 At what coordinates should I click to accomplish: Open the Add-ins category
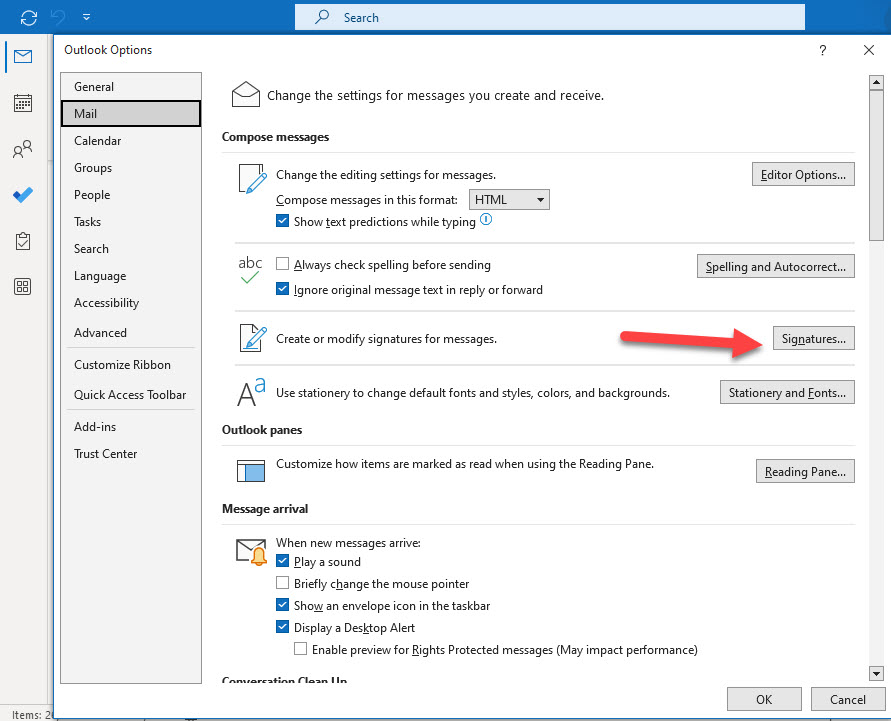coord(131,427)
